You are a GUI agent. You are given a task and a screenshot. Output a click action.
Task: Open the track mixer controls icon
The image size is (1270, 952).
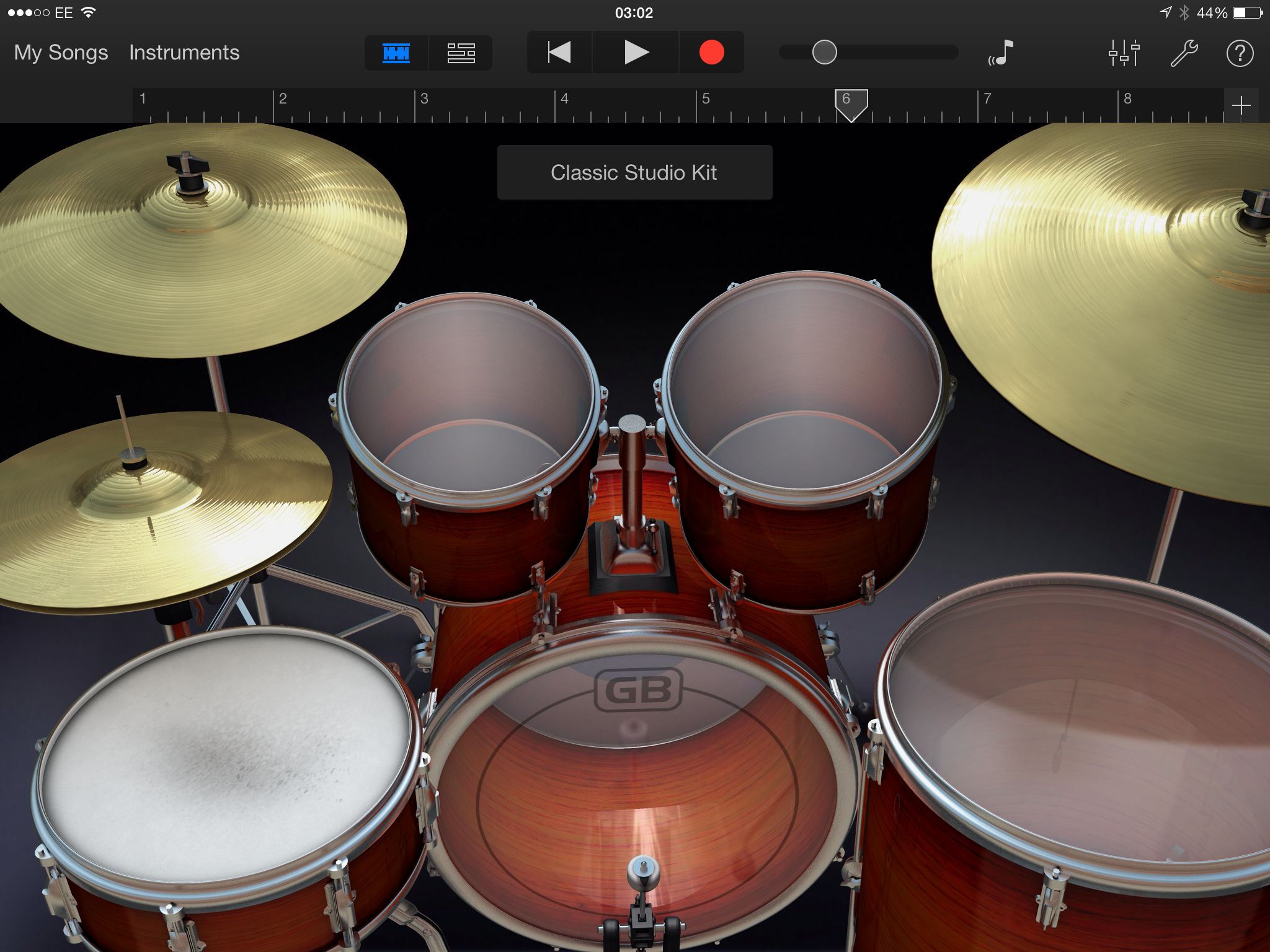point(1124,53)
